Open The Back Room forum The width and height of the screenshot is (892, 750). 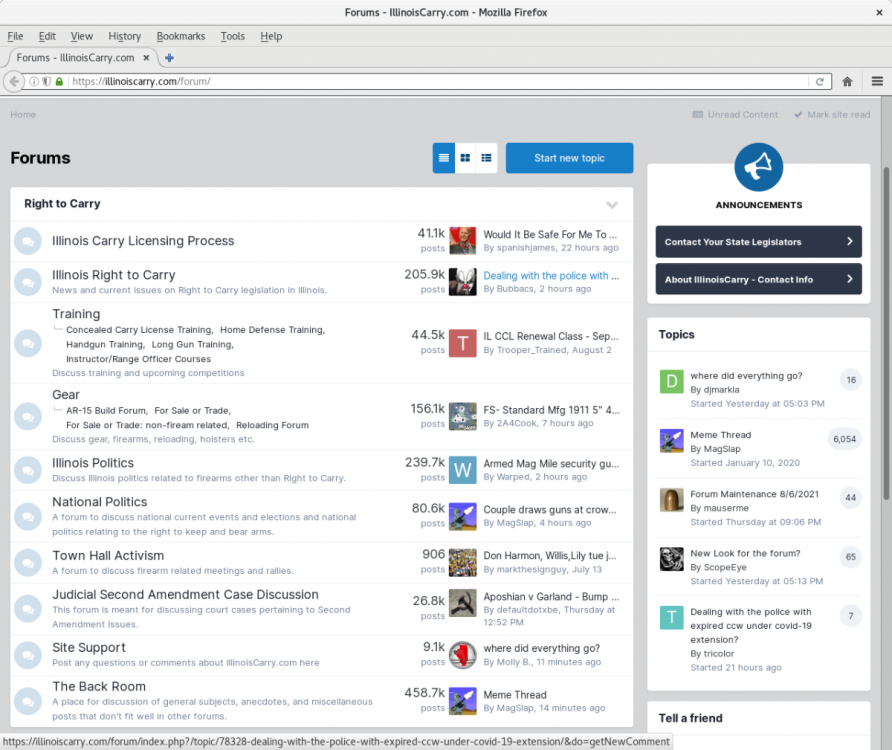pyautogui.click(x=99, y=687)
